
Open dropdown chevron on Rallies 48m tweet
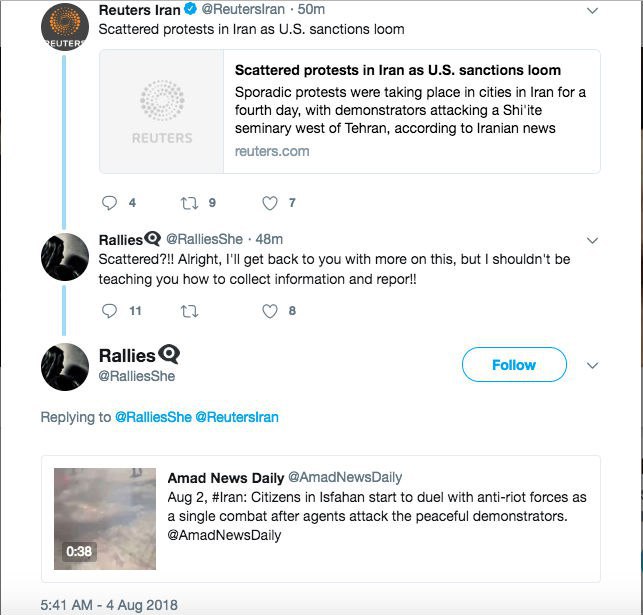592,240
